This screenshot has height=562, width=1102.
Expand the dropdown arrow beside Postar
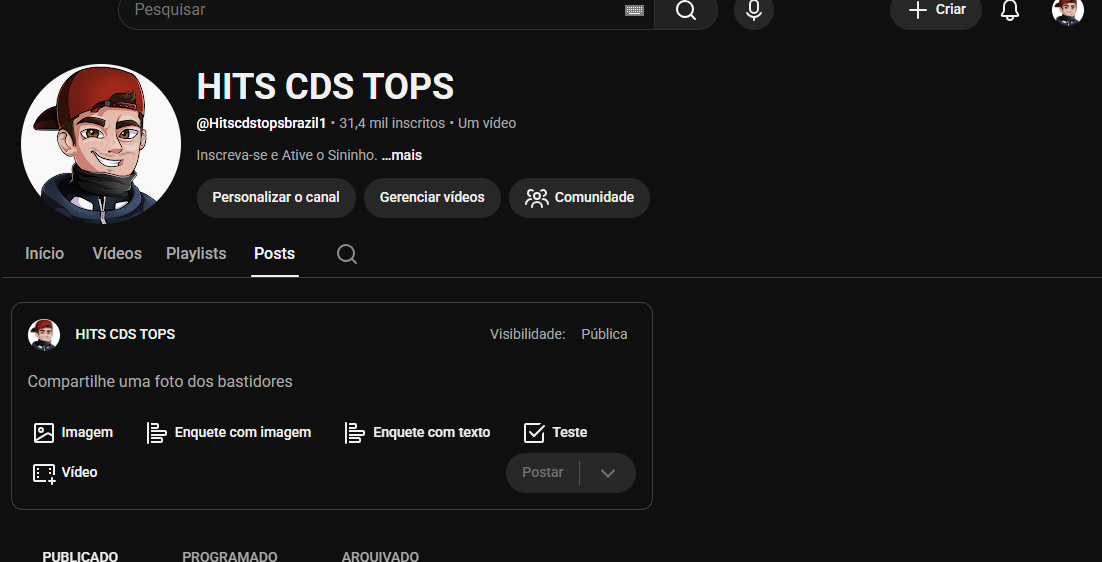[x=608, y=473]
